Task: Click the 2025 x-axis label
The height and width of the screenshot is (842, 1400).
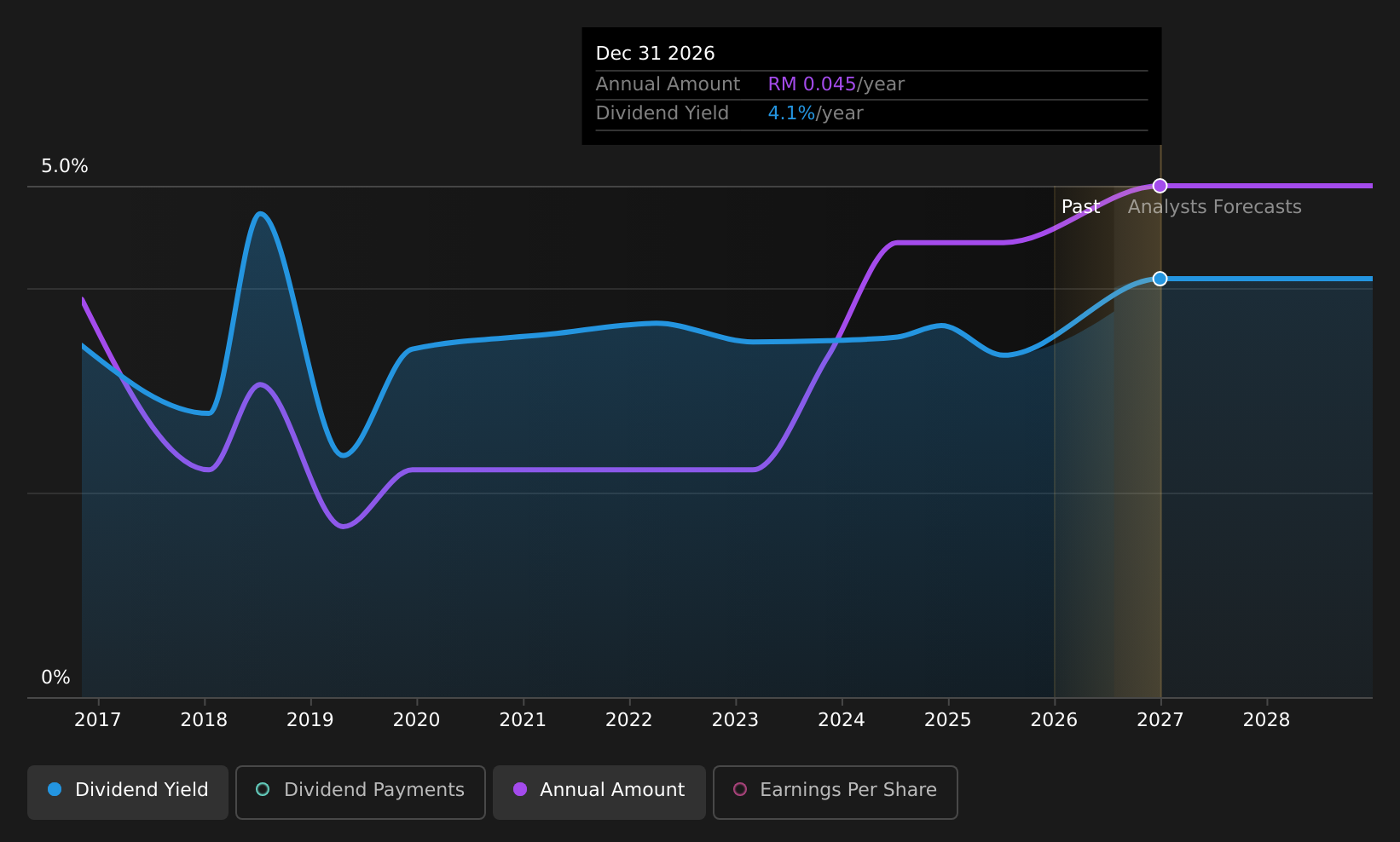Action: pyautogui.click(x=948, y=720)
